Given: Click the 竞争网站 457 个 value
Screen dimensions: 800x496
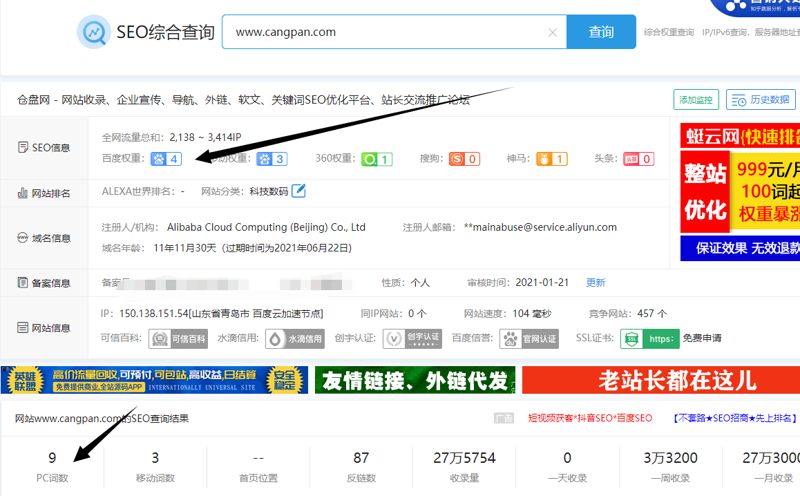Looking at the screenshot, I should click(652, 313).
